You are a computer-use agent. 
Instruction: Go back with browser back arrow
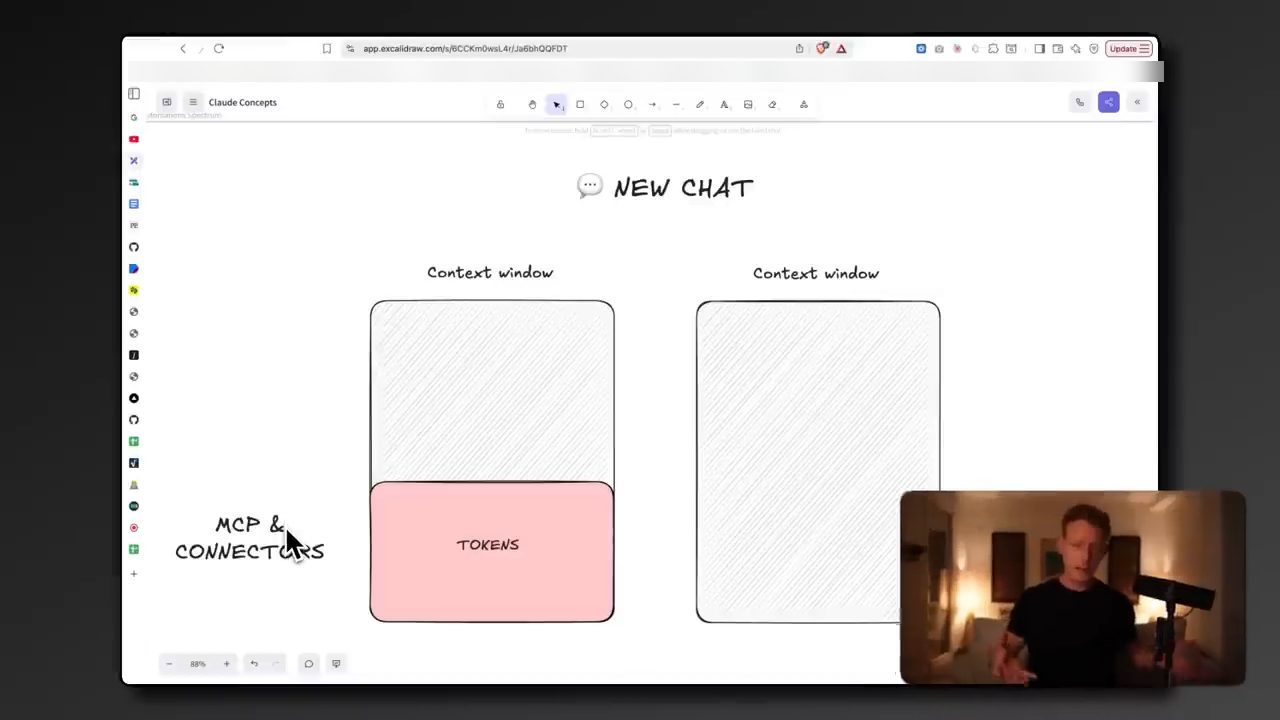182,48
